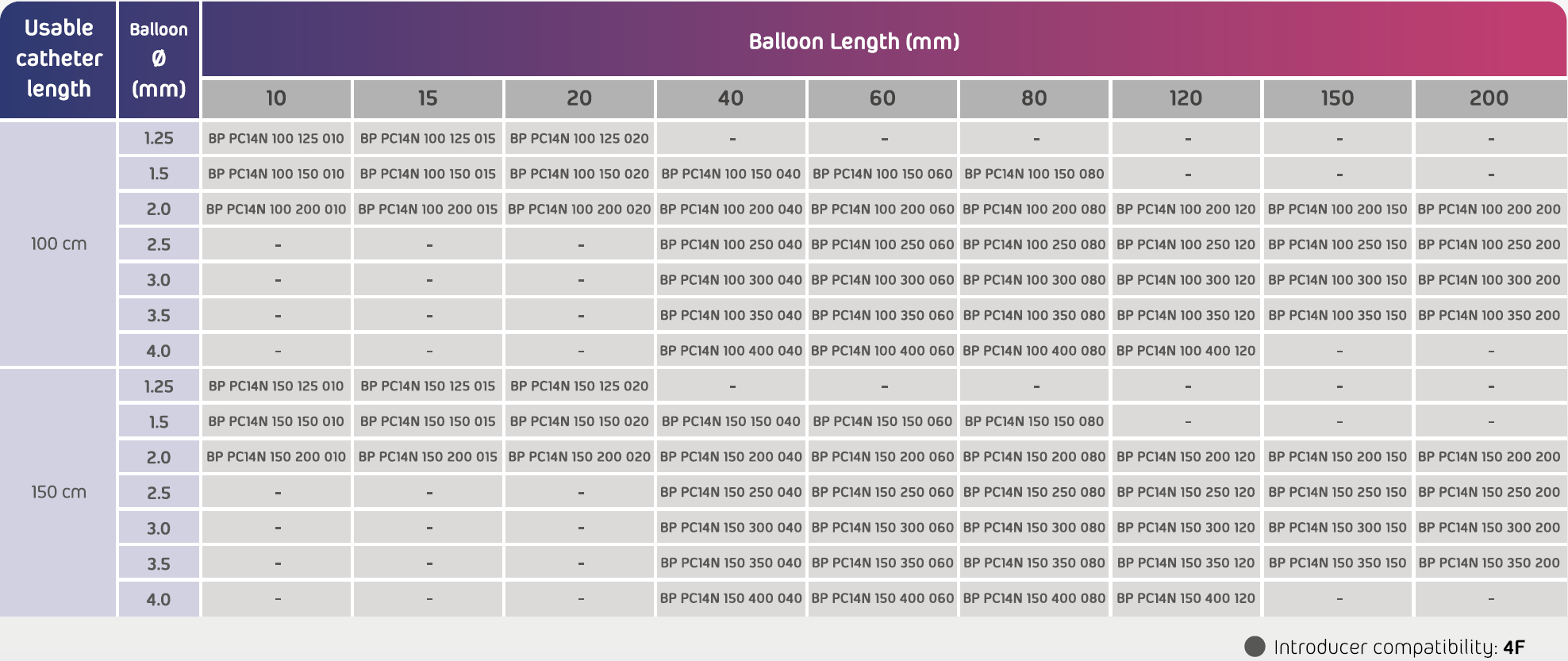The image size is (1568, 661).
Task: Click the Usable catheter length header
Action: pos(59,59)
